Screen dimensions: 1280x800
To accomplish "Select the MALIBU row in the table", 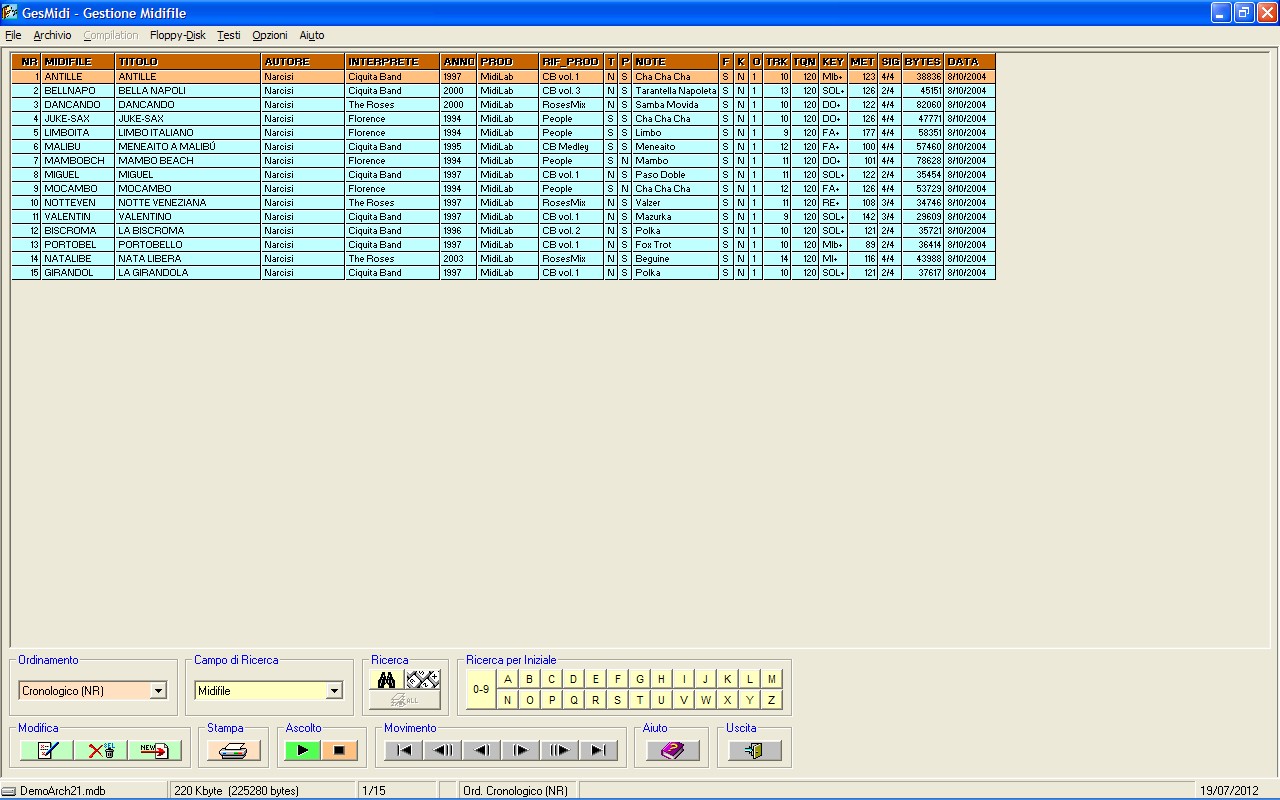I will click(503, 146).
